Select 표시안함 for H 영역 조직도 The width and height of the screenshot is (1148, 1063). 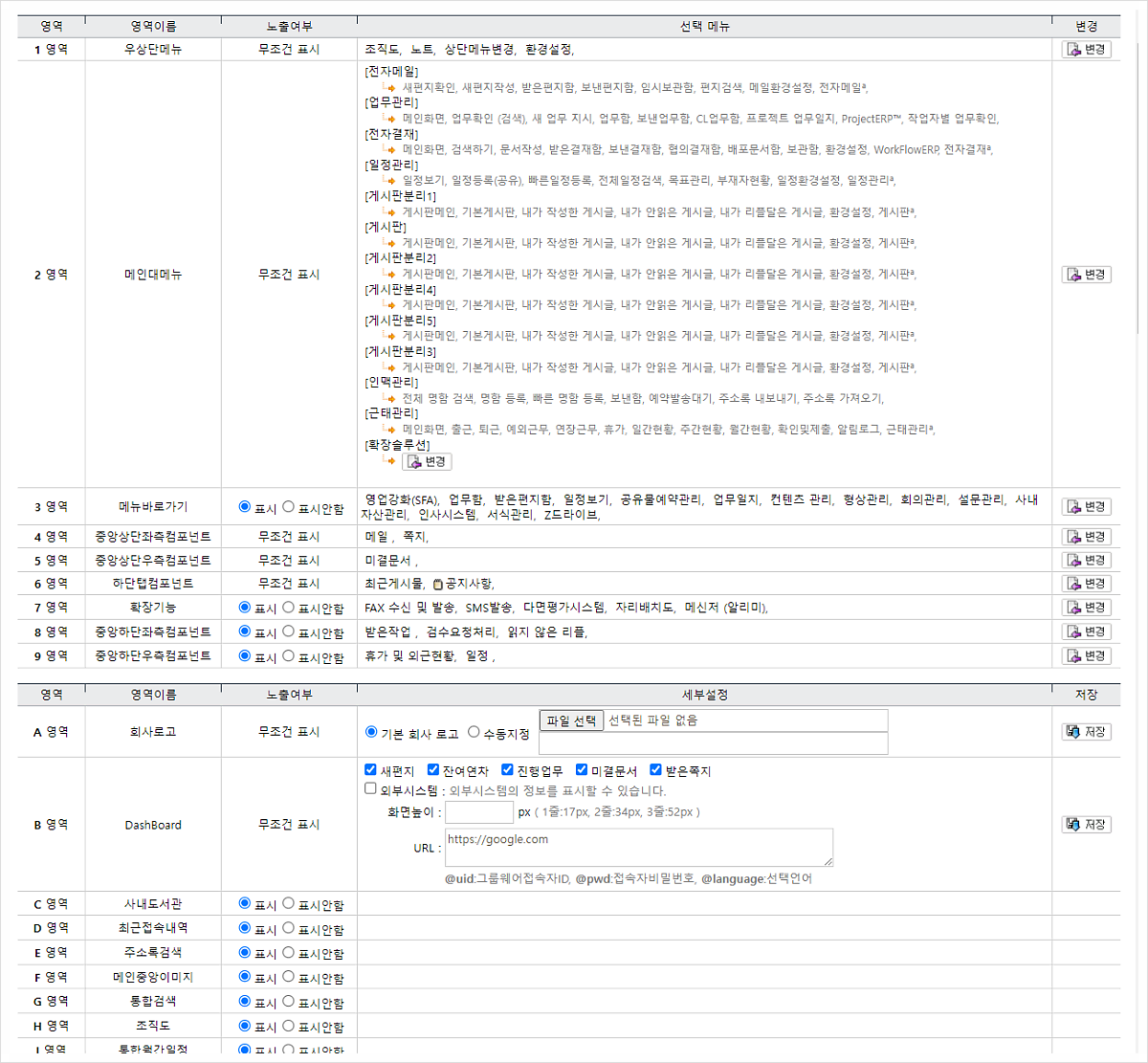pyautogui.click(x=289, y=1026)
